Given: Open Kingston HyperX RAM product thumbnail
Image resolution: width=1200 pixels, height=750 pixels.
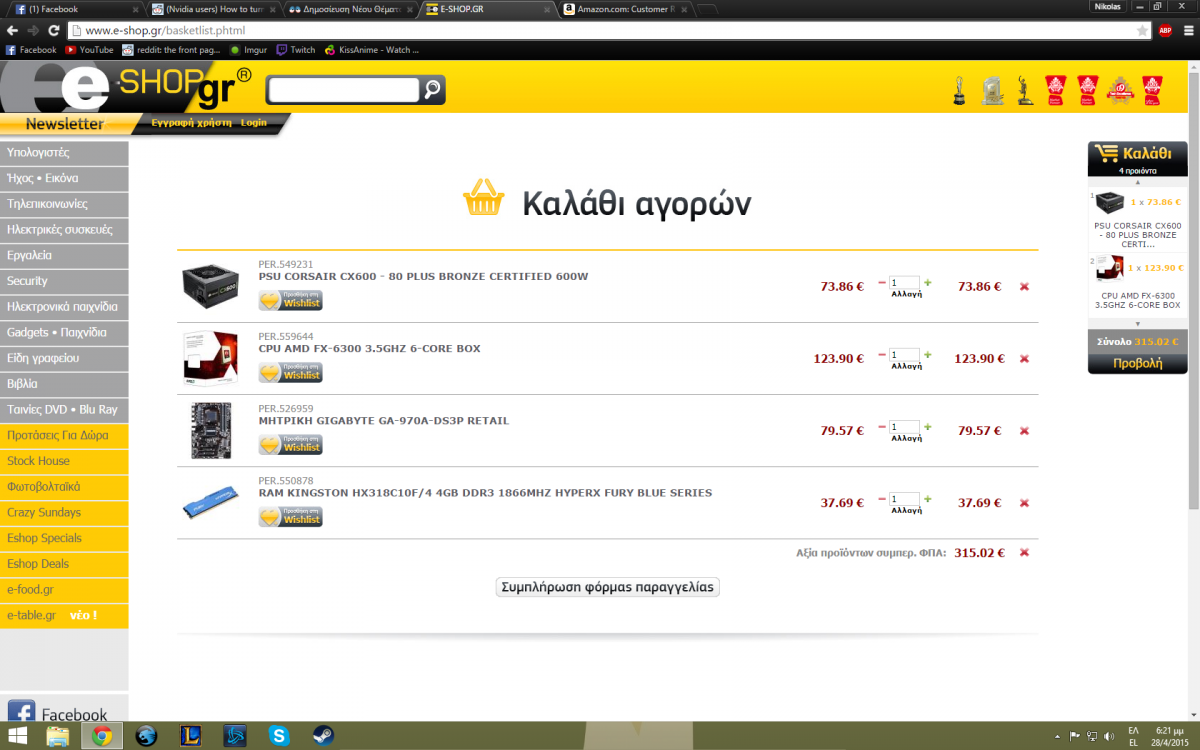Looking at the screenshot, I should coord(211,503).
